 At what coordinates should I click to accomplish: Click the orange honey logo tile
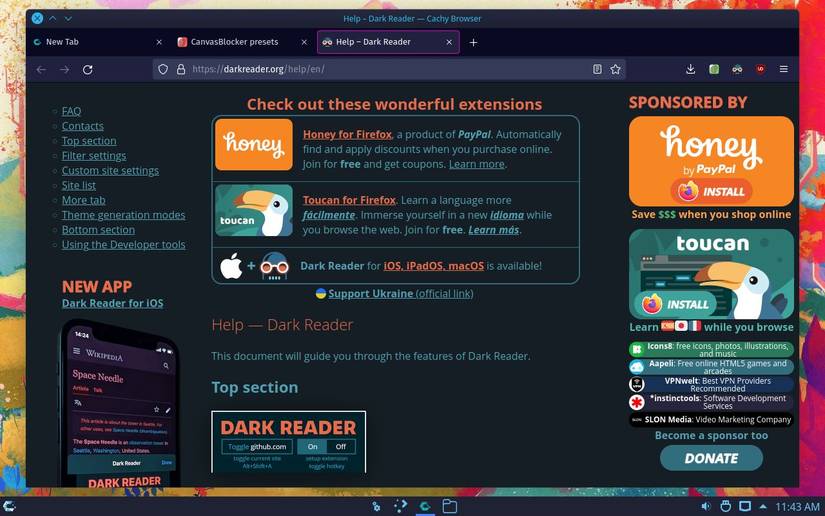point(254,145)
